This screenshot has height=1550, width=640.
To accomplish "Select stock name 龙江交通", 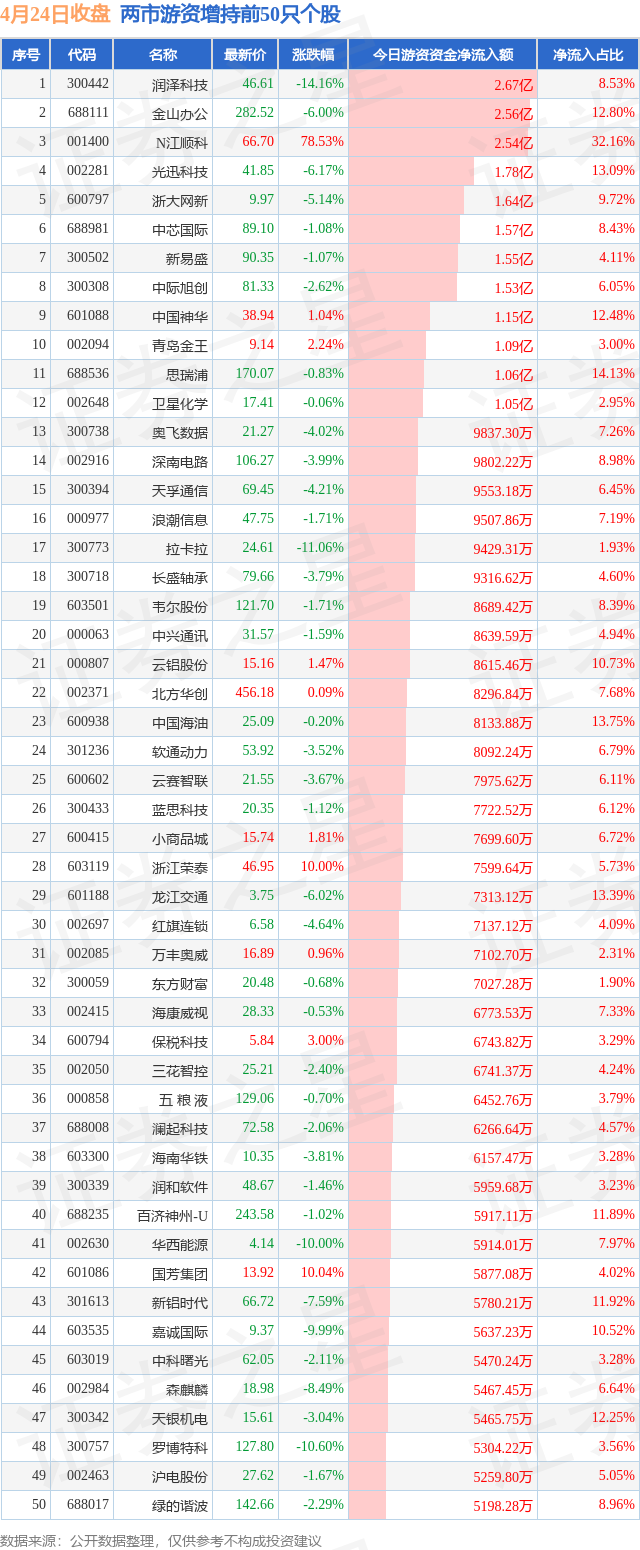I will coord(180,896).
